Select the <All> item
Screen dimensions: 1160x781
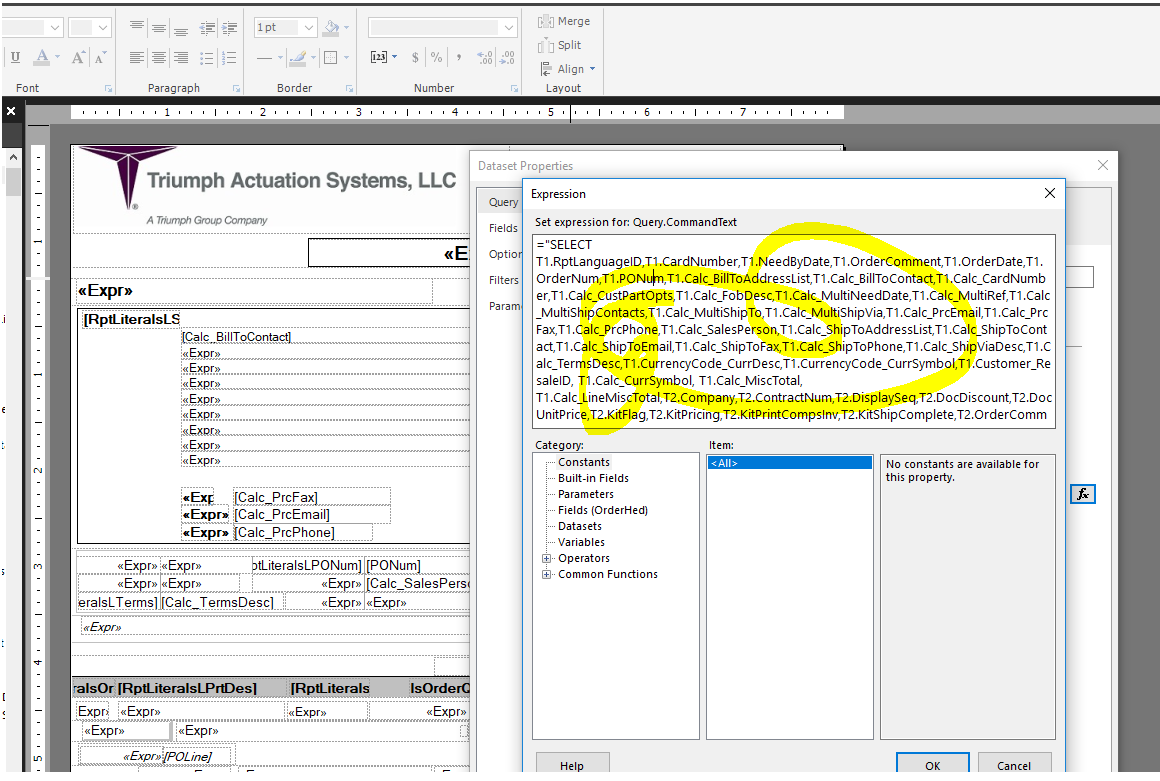pyautogui.click(x=789, y=463)
